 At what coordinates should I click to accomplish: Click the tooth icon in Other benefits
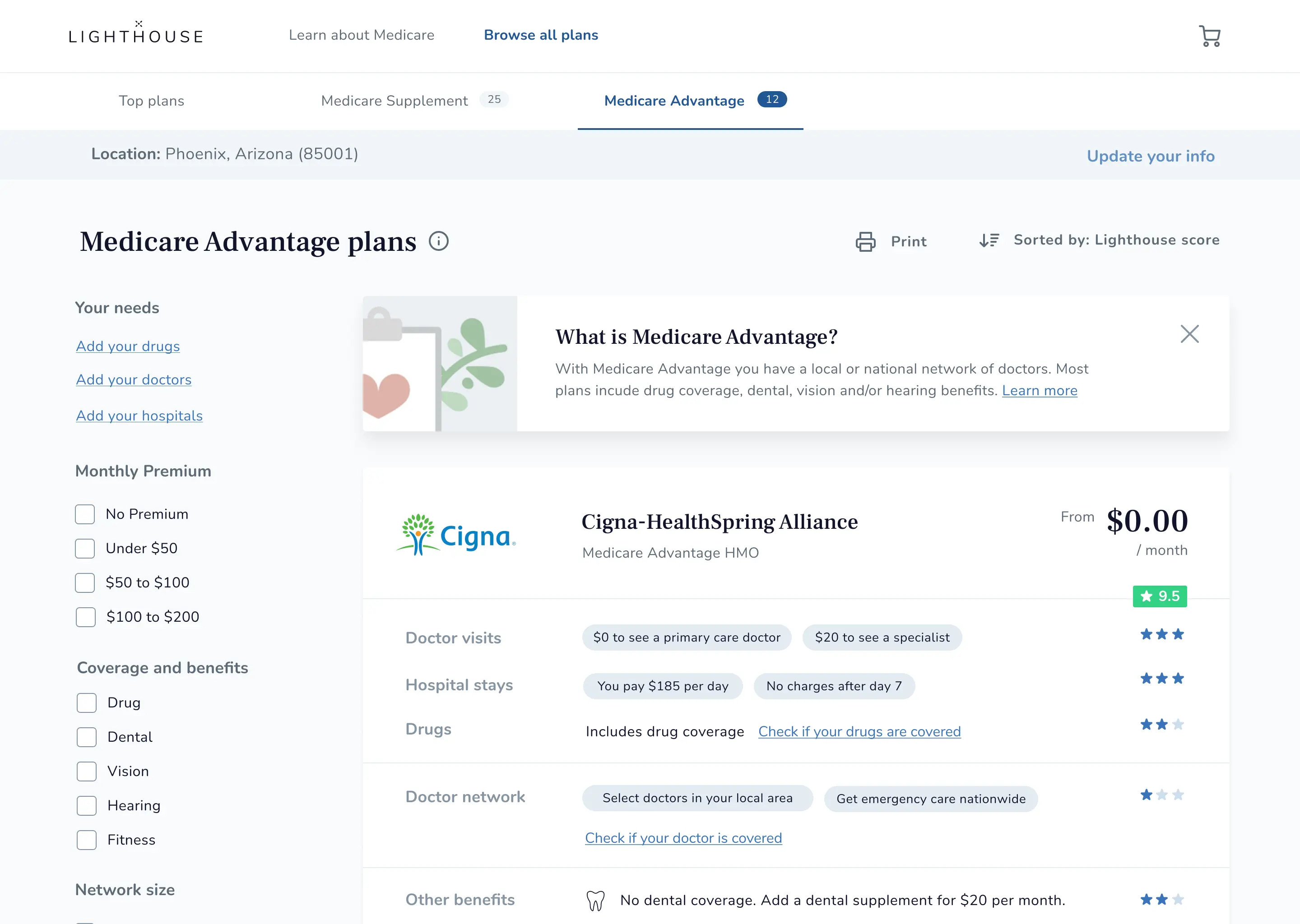click(x=595, y=900)
